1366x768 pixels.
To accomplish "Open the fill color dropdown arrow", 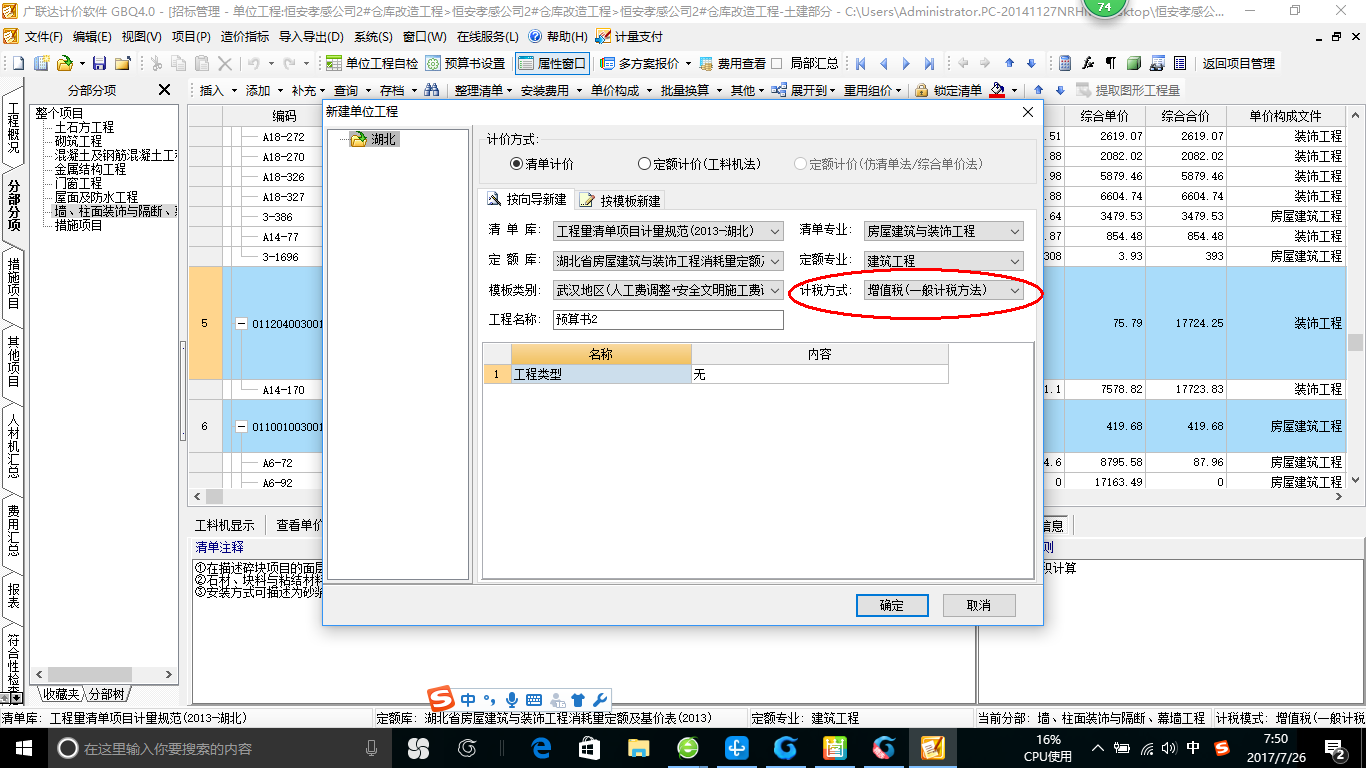I will [x=1014, y=90].
